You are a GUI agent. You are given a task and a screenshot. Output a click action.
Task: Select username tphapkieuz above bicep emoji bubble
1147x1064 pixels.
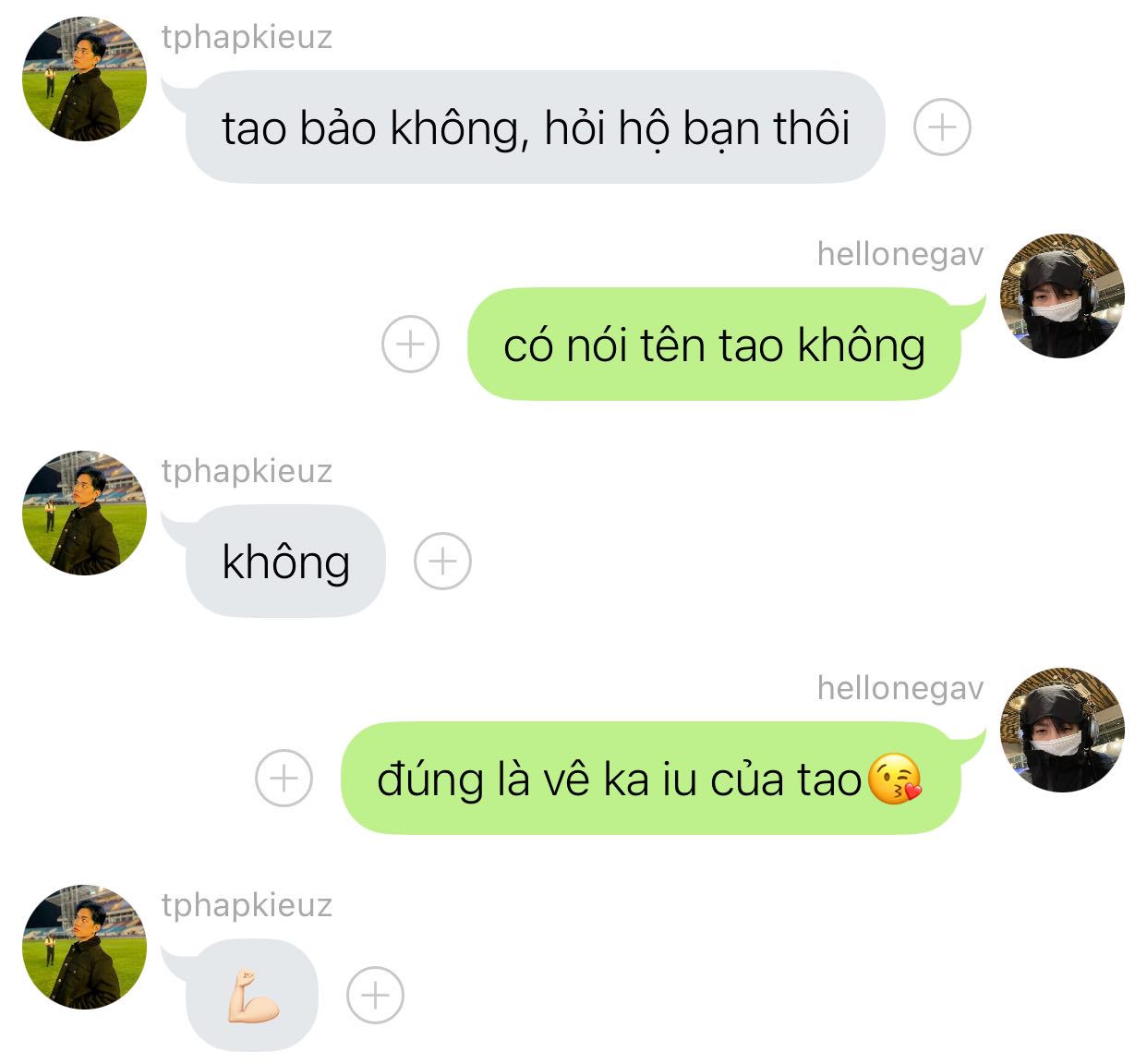(247, 906)
